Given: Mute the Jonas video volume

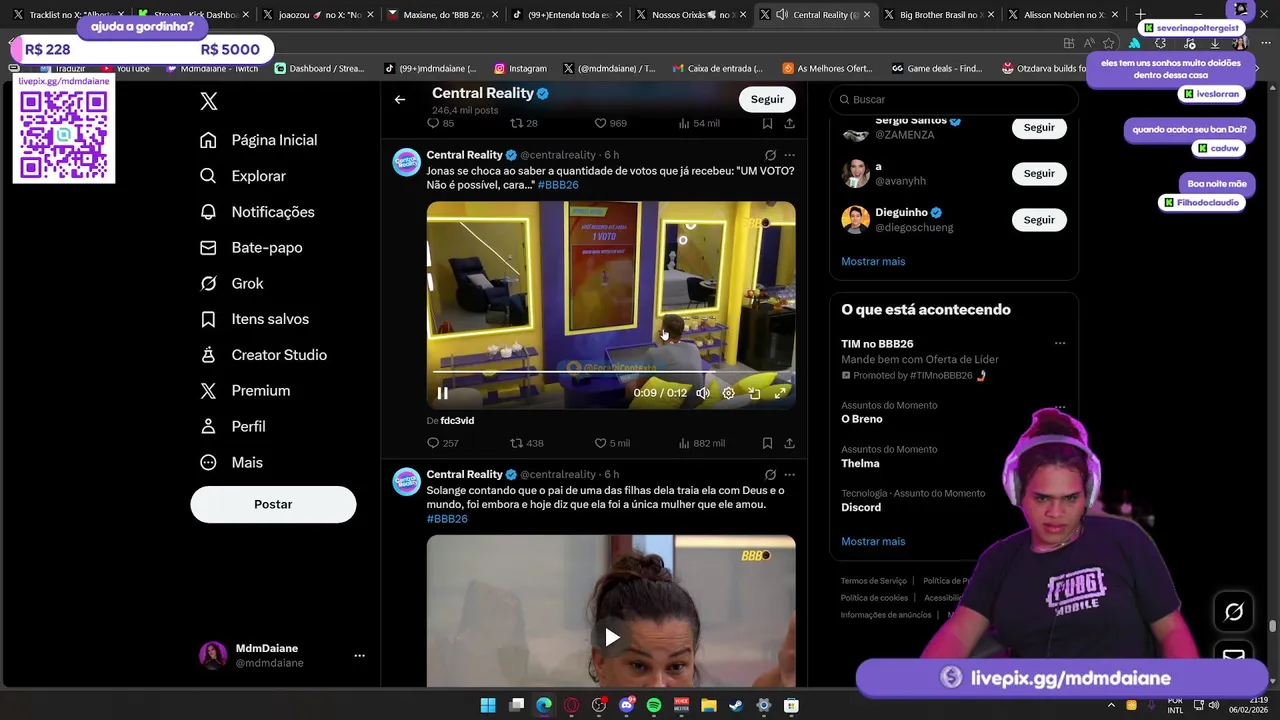Looking at the screenshot, I should click(703, 393).
